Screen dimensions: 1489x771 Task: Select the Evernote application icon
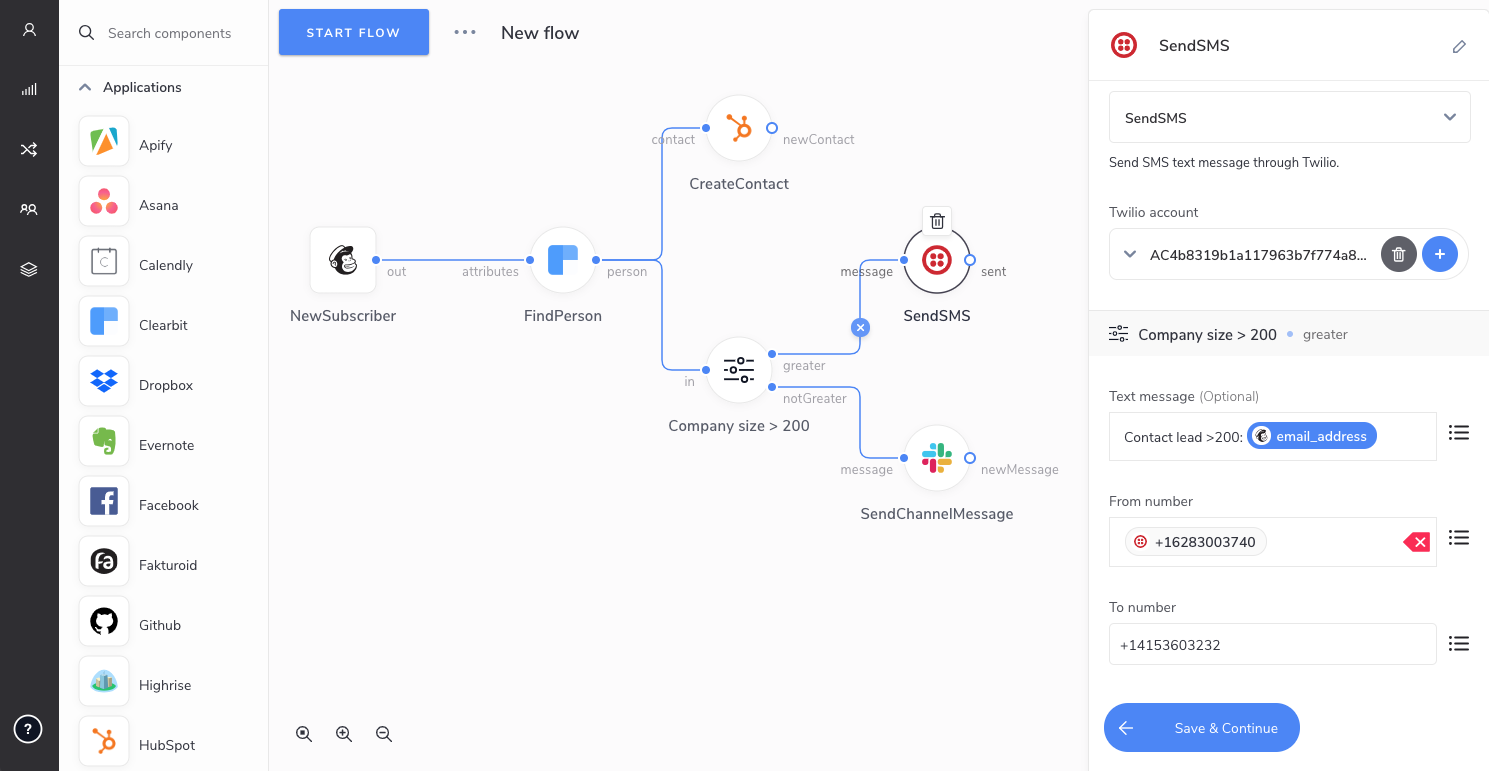click(x=104, y=442)
